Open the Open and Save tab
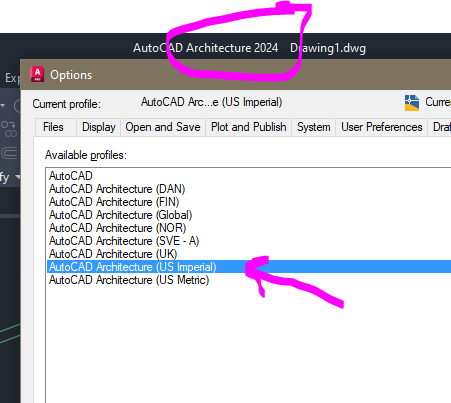451x403 pixels. [163, 127]
